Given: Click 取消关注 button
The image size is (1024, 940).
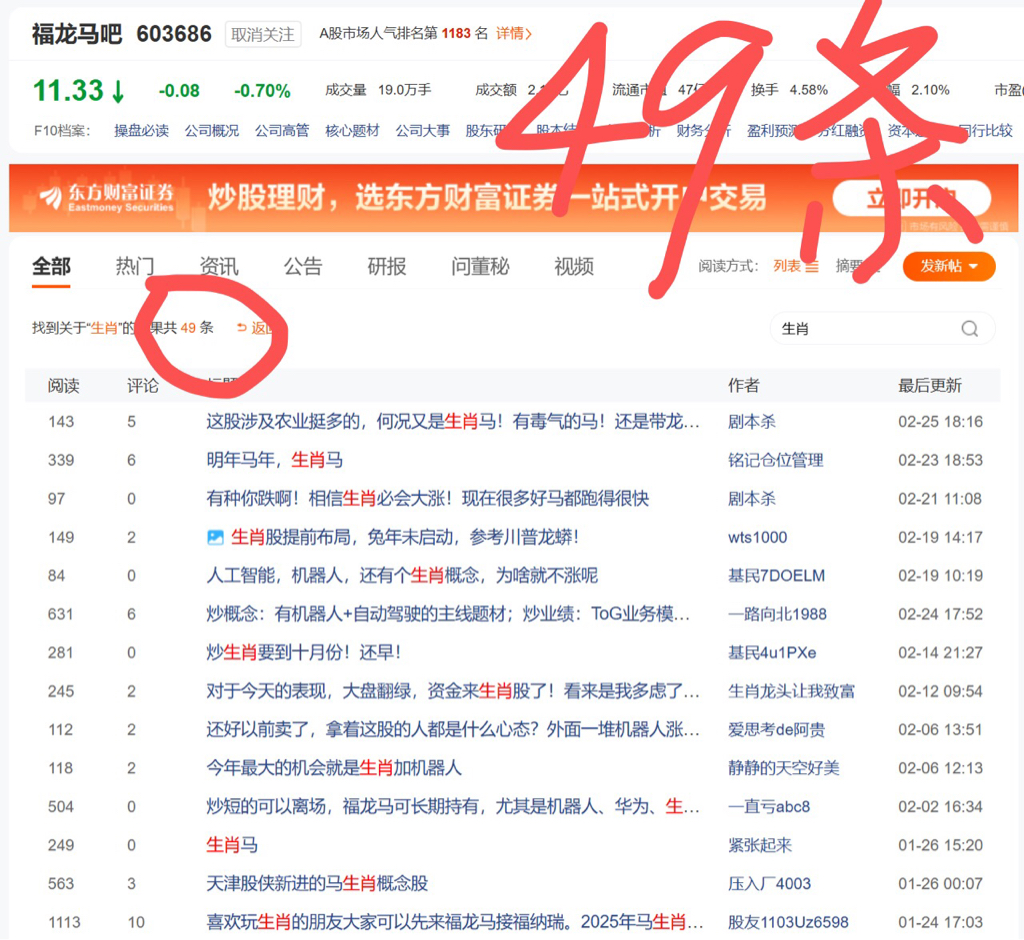Looking at the screenshot, I should [263, 34].
